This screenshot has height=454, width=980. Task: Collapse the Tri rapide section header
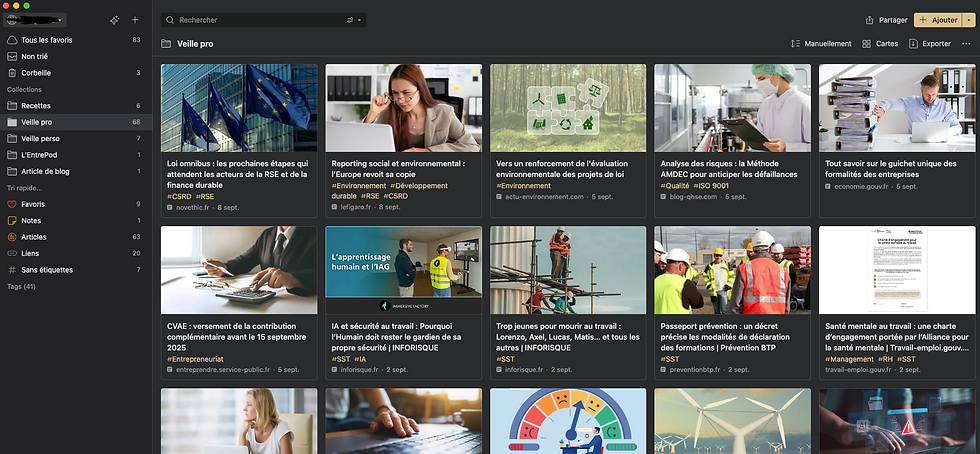24,188
